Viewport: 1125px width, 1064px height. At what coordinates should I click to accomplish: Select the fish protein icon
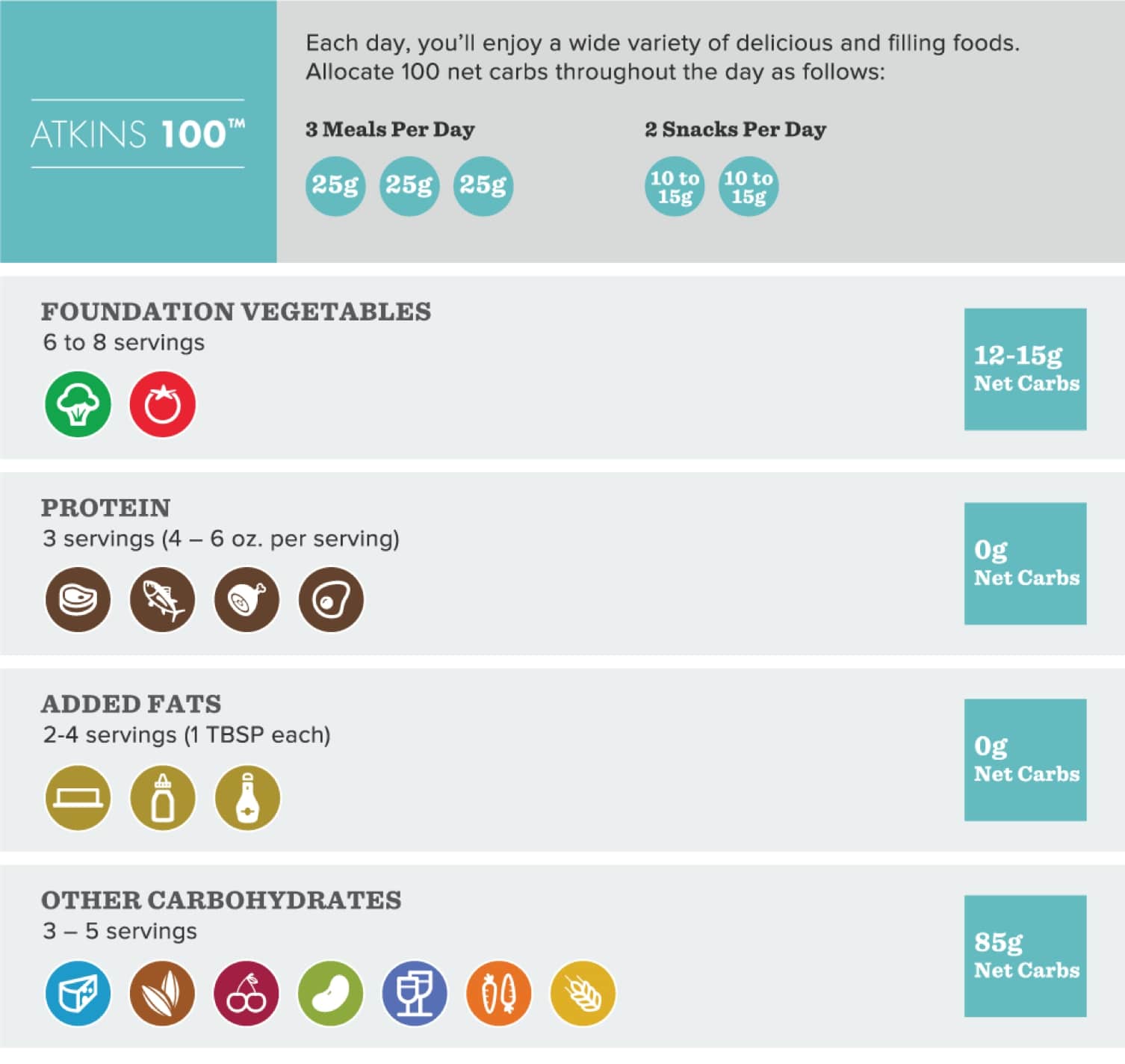[x=163, y=600]
